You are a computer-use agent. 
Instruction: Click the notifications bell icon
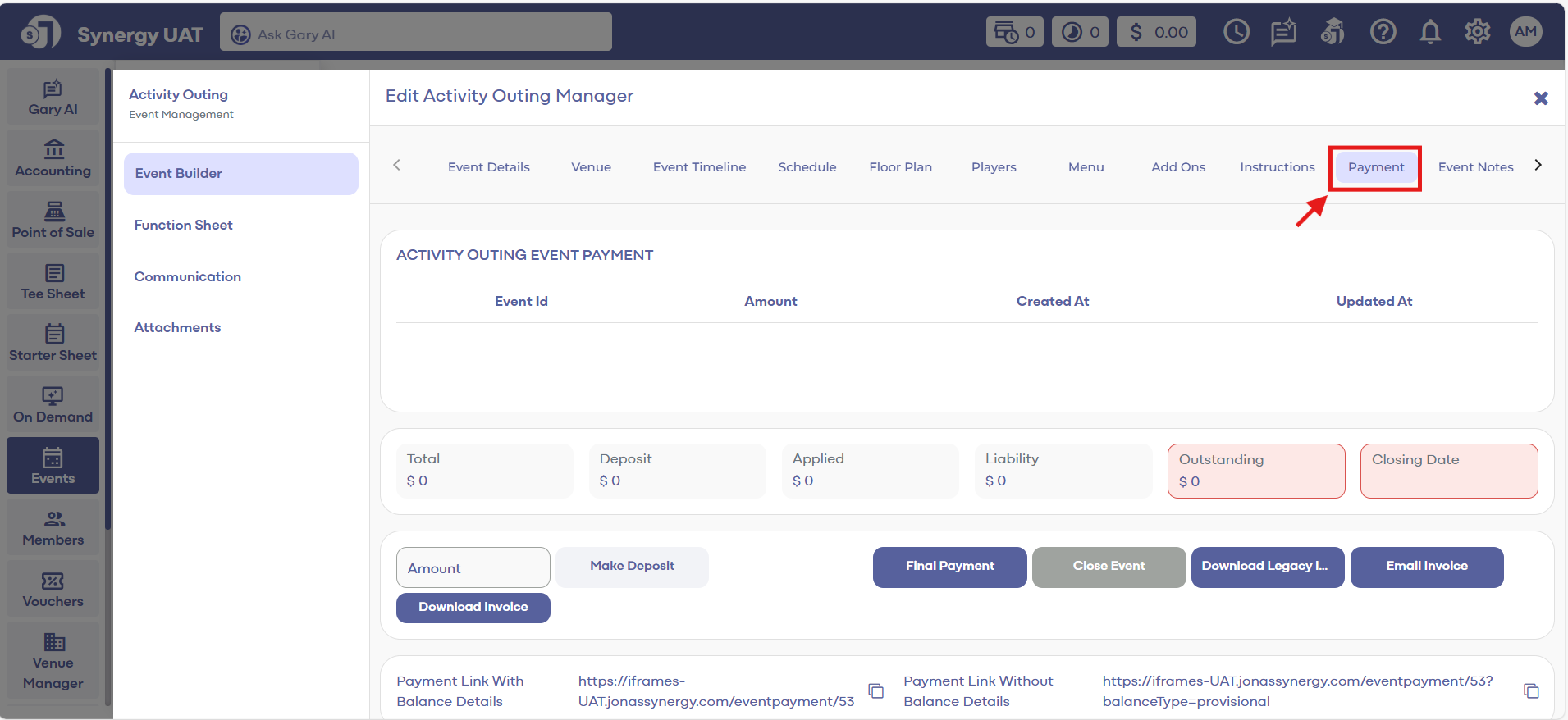coord(1430,33)
